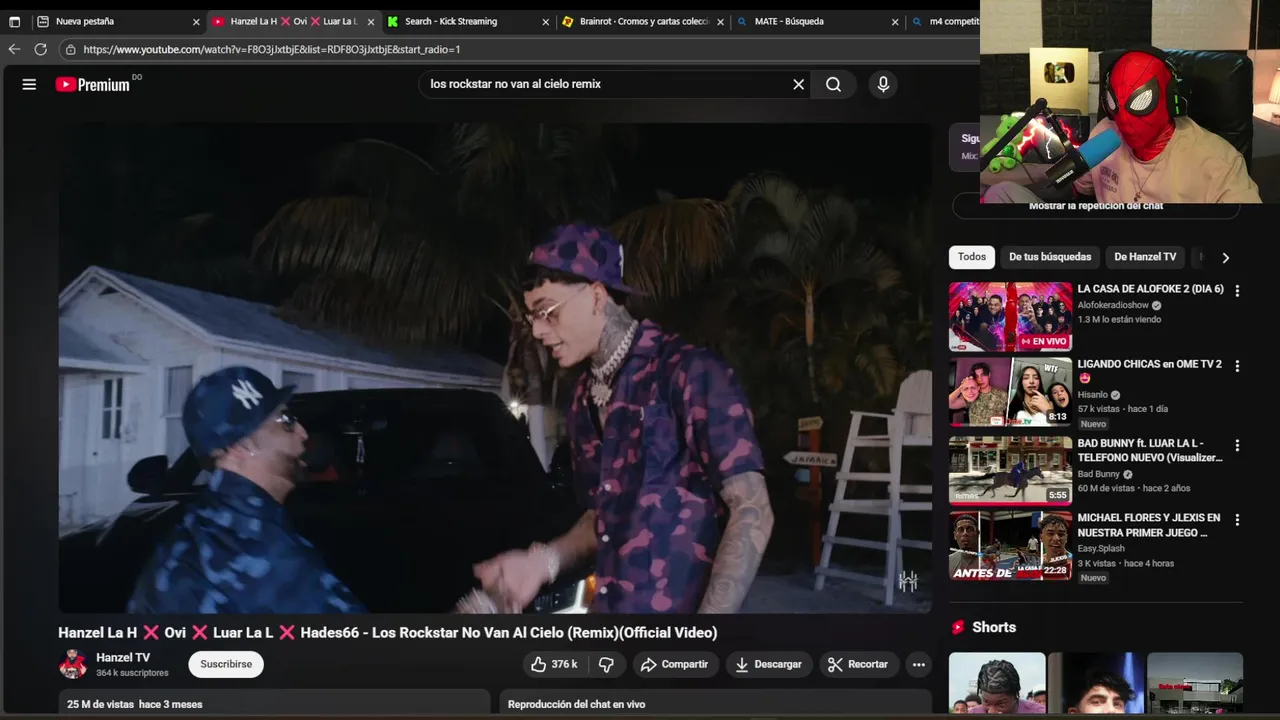The image size is (1280, 720).
Task: Open MICHAEL FLORES Y JLEXIS thumbnail
Action: [x=1010, y=545]
